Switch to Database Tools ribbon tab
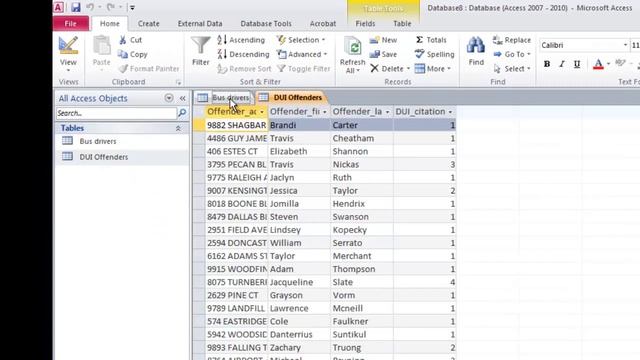640x360 pixels. 266,24
